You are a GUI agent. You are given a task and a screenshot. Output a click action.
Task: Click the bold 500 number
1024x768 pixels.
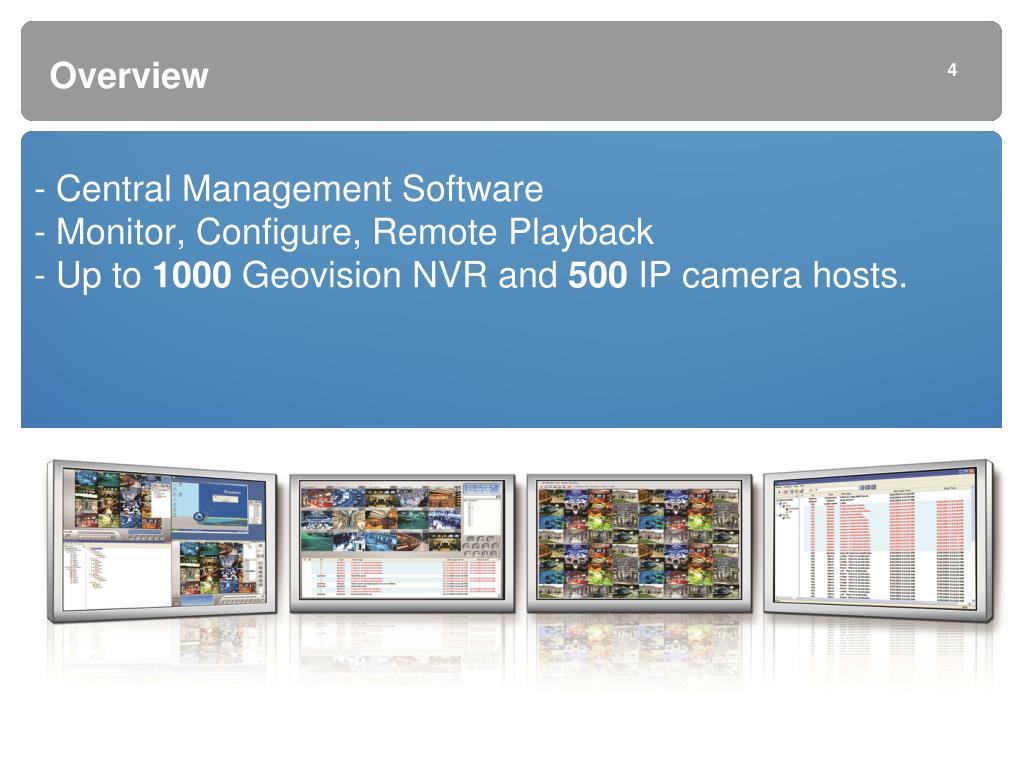click(598, 275)
